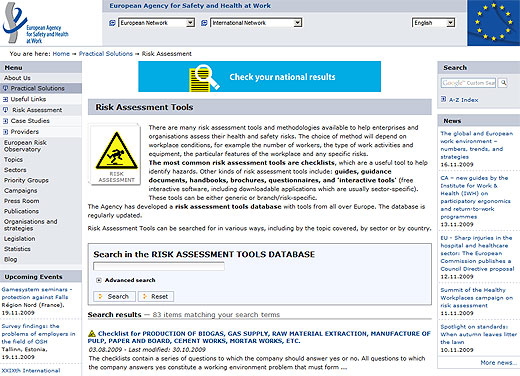
Task: Open Sectors menu item
Action: click(15, 170)
